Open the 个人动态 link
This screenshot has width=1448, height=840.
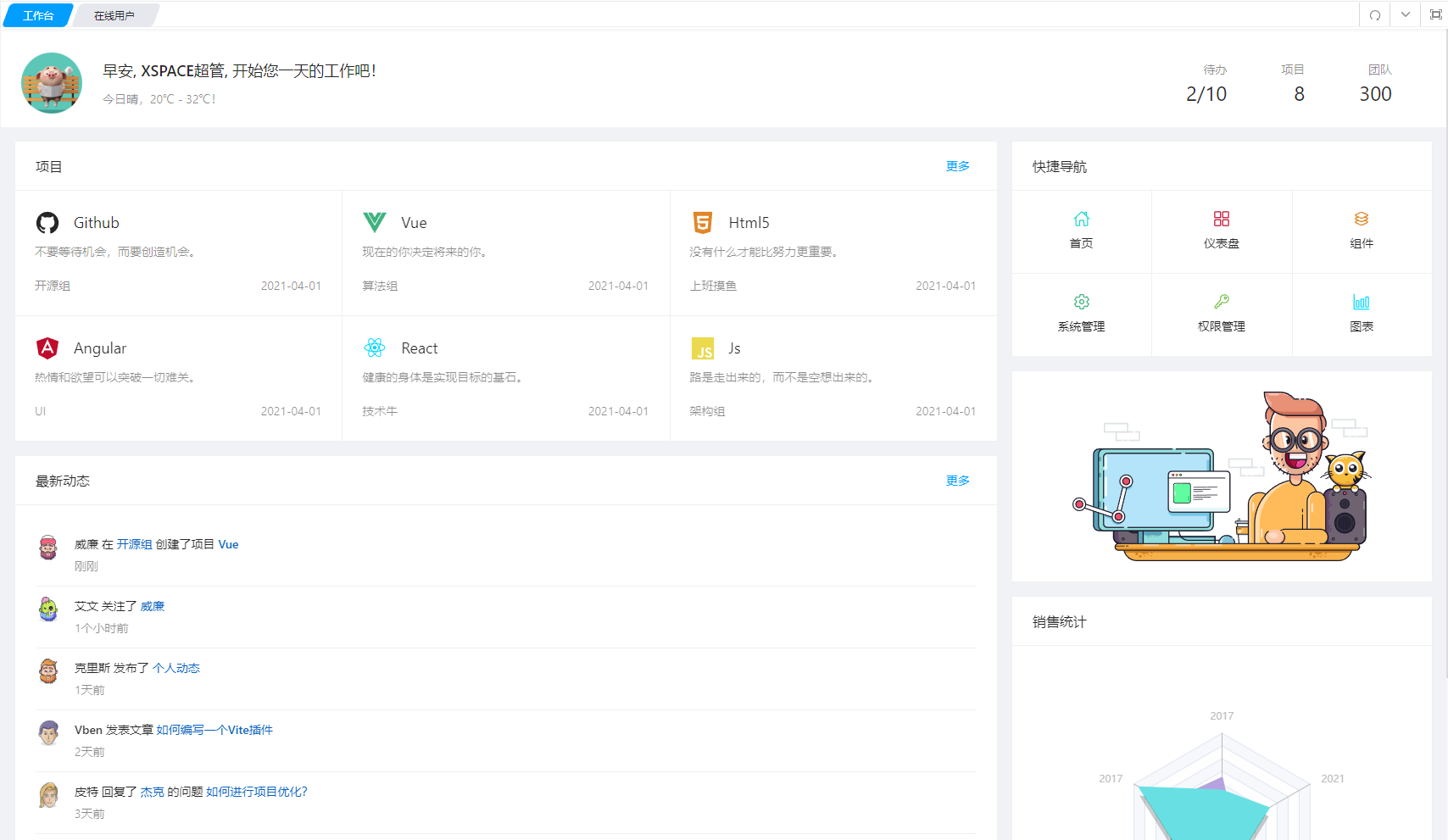(176, 668)
